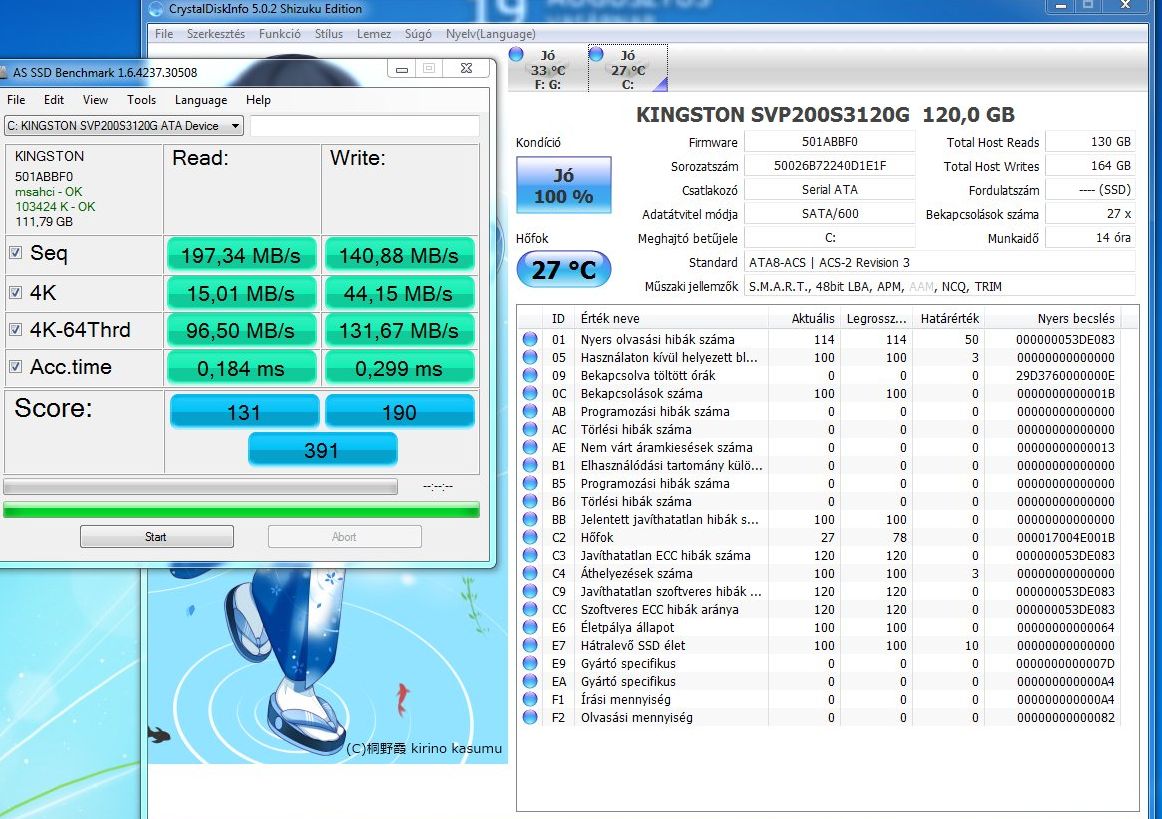Open the AS SSD View menu
Viewport: 1162px width, 819px height.
tap(95, 99)
